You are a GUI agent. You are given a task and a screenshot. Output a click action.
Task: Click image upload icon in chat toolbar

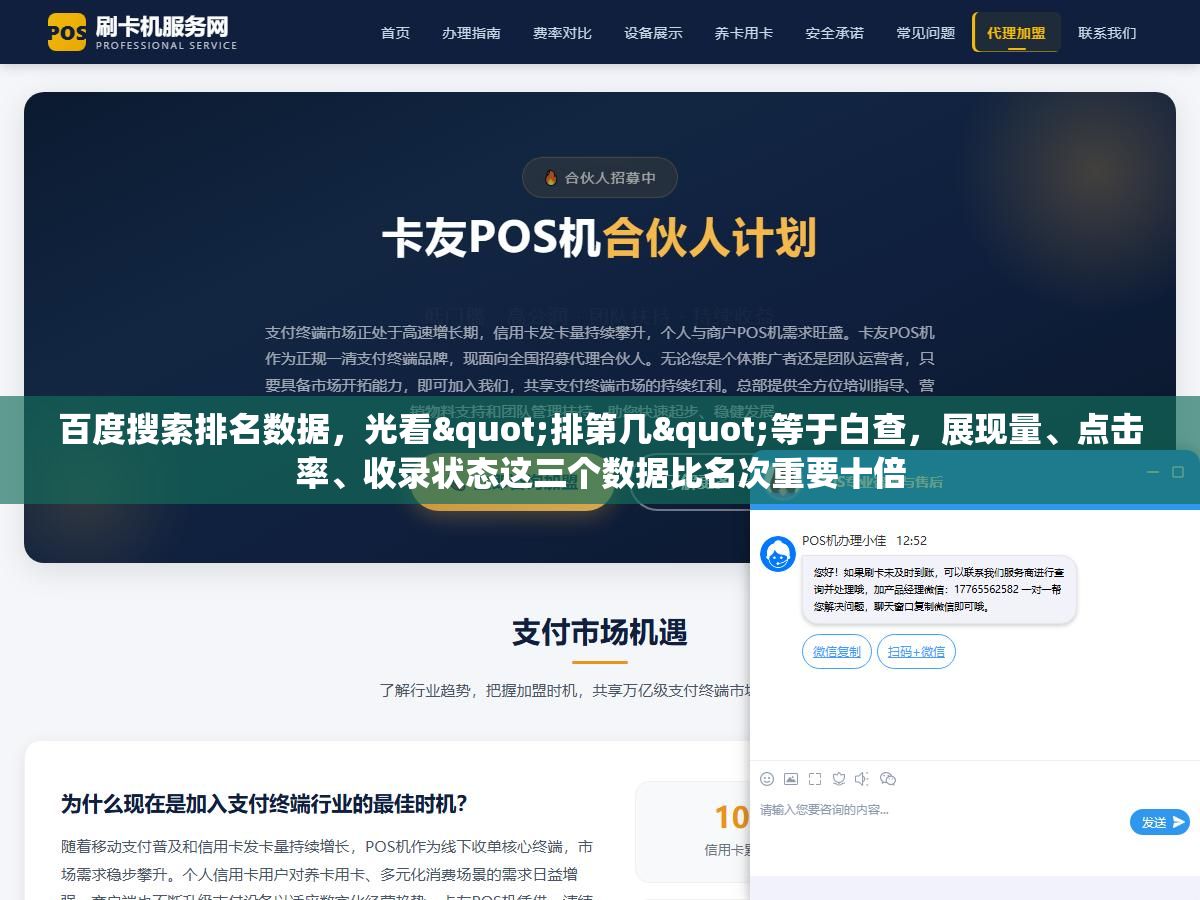coord(791,779)
